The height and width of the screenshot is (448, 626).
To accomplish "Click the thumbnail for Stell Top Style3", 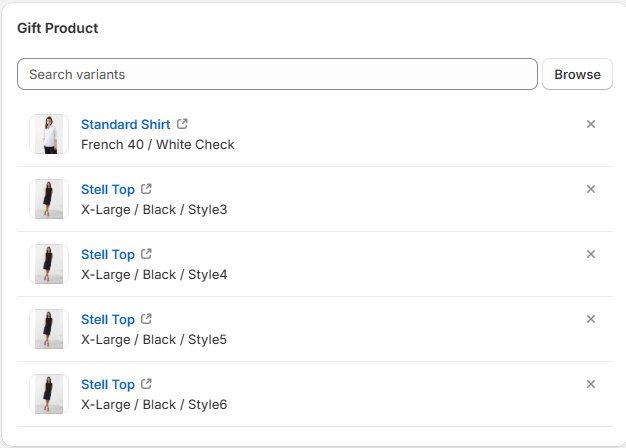I will (x=48, y=199).
